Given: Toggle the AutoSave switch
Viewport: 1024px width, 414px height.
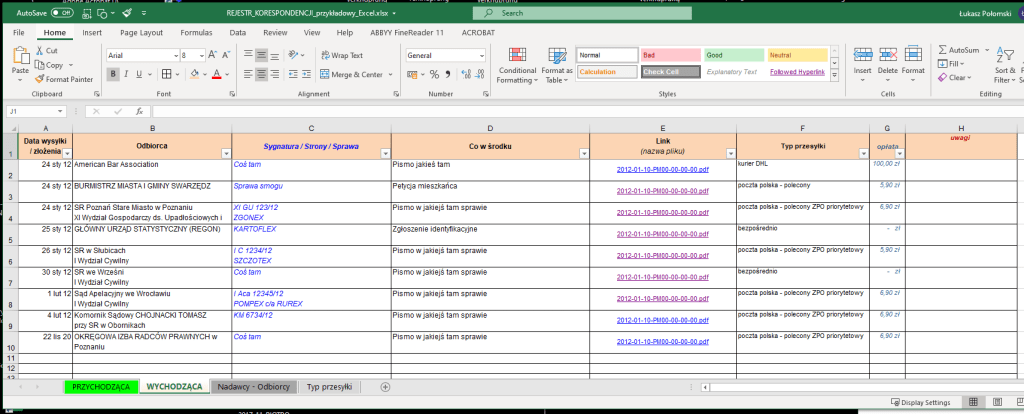Looking at the screenshot, I should (x=61, y=14).
